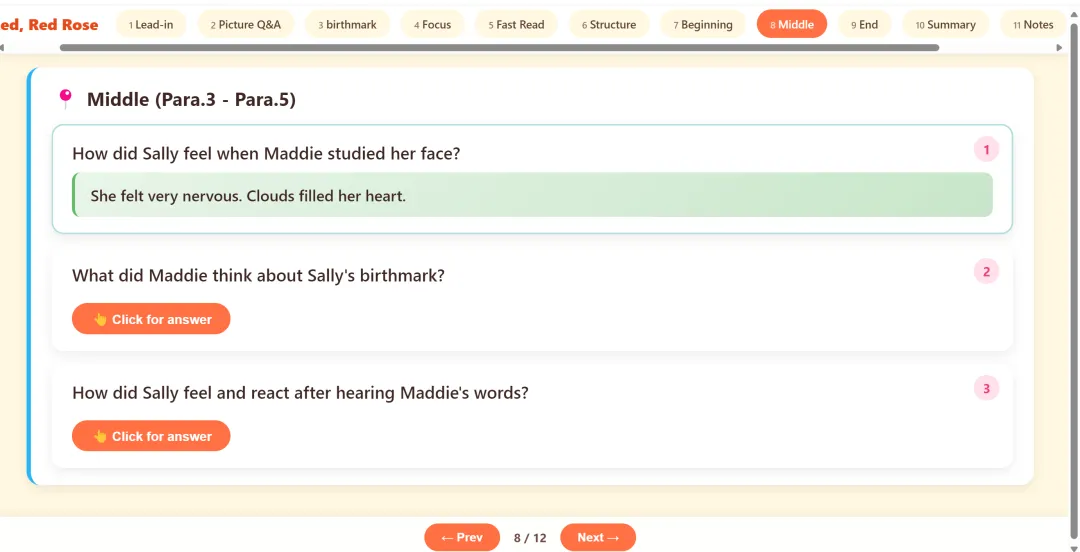Reveal answer about Maddie's view of the birthmark
This screenshot has height=552, width=1080.
pos(151,319)
